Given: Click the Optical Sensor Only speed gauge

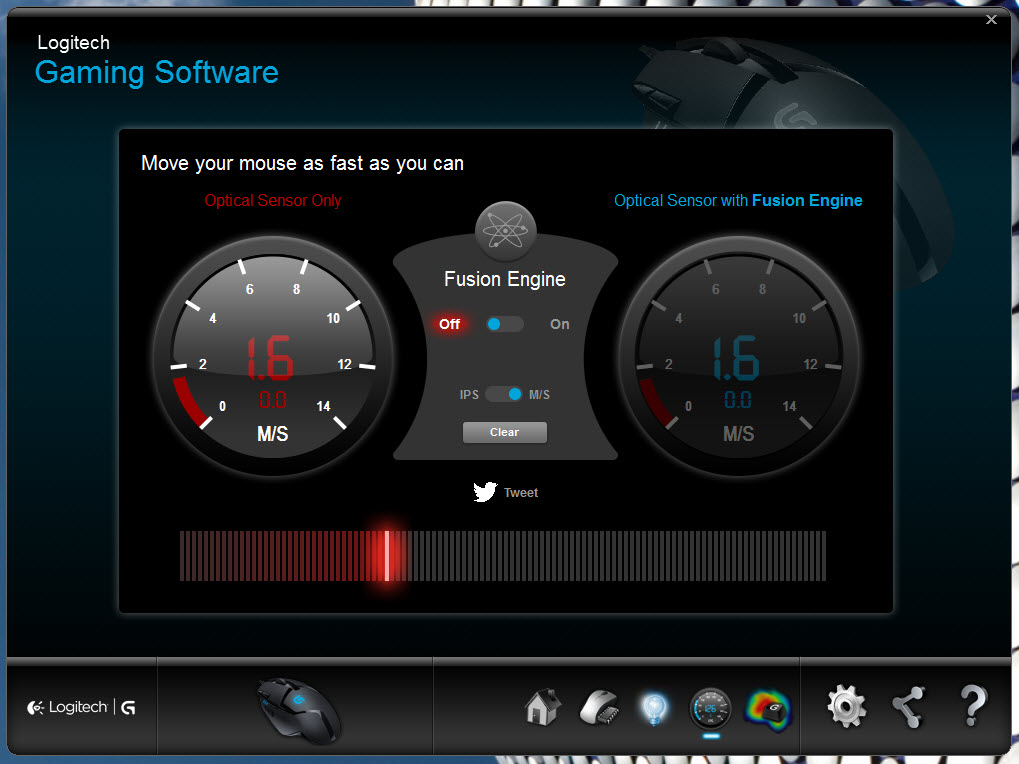Looking at the screenshot, I should pyautogui.click(x=273, y=356).
